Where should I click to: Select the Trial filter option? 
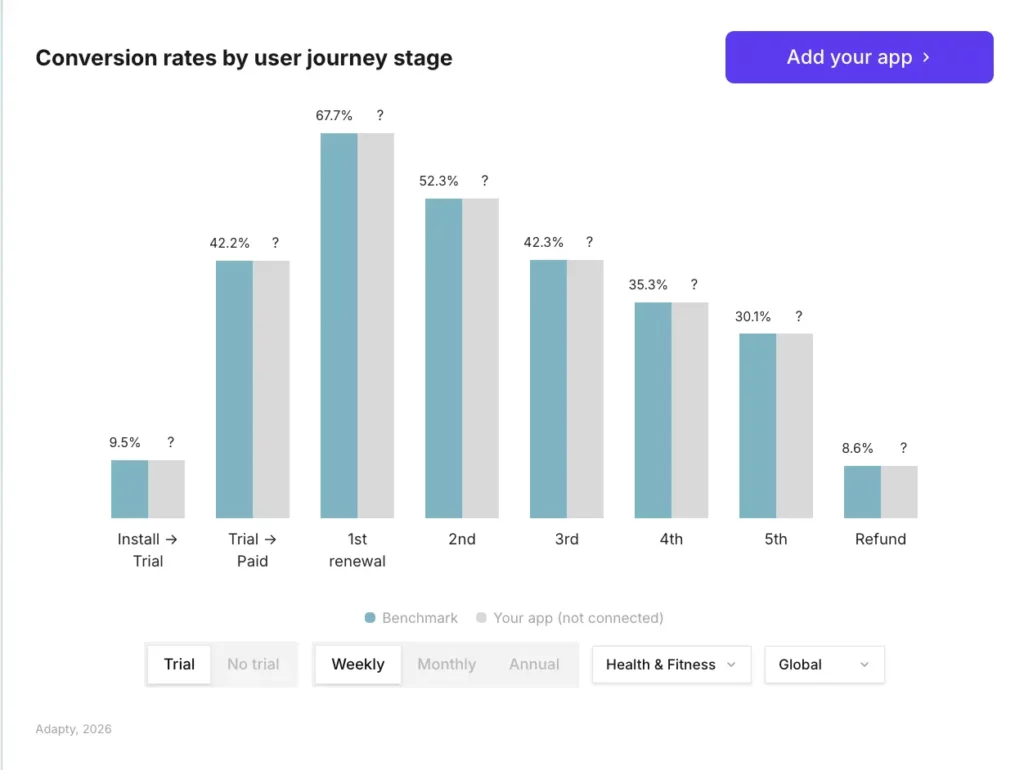coord(179,664)
